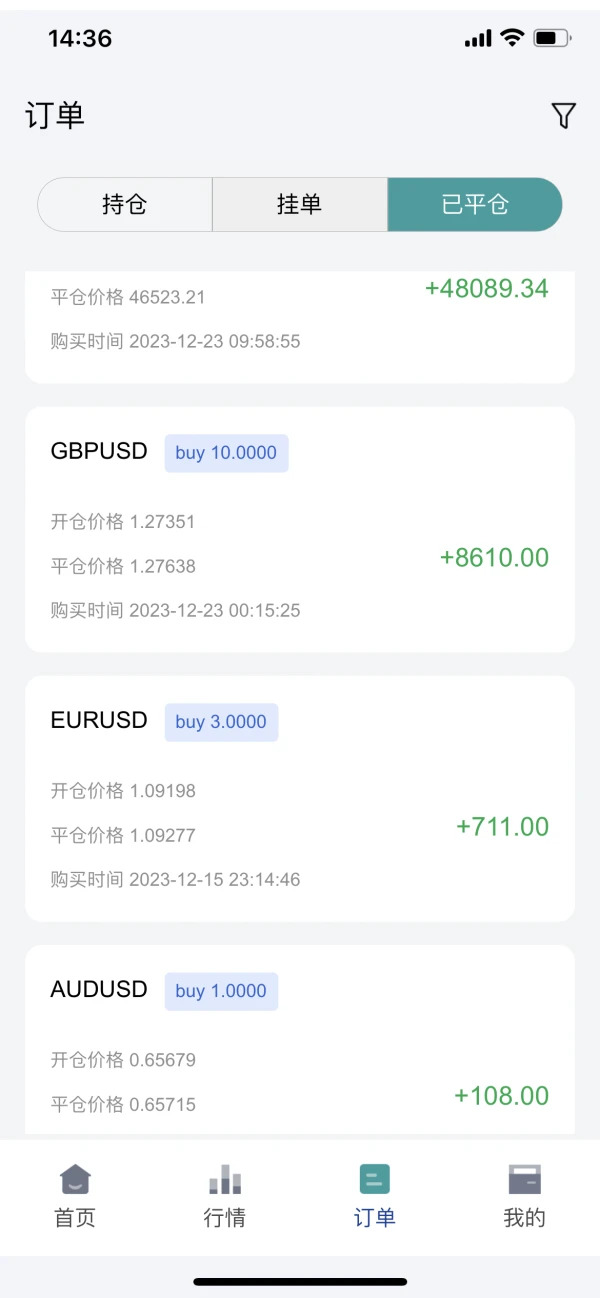Image resolution: width=600 pixels, height=1298 pixels.
Task: Tap the cellular signal bars icon
Action: point(478,39)
